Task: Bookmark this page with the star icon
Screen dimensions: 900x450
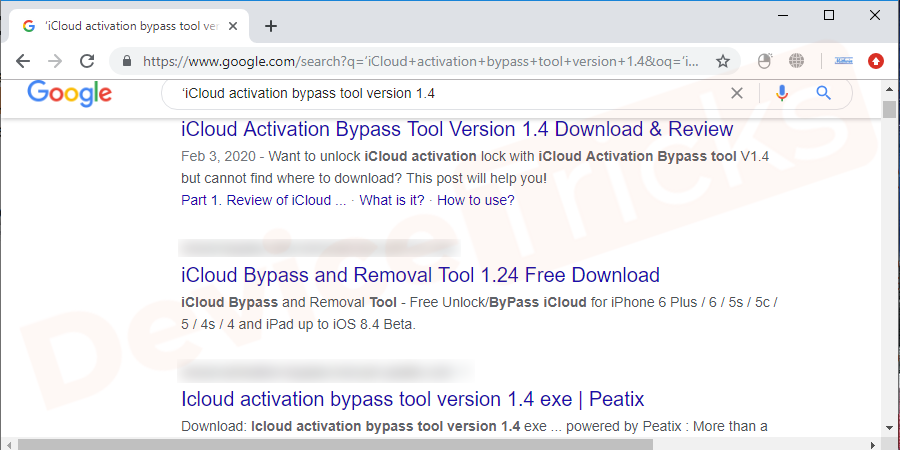Action: point(723,61)
